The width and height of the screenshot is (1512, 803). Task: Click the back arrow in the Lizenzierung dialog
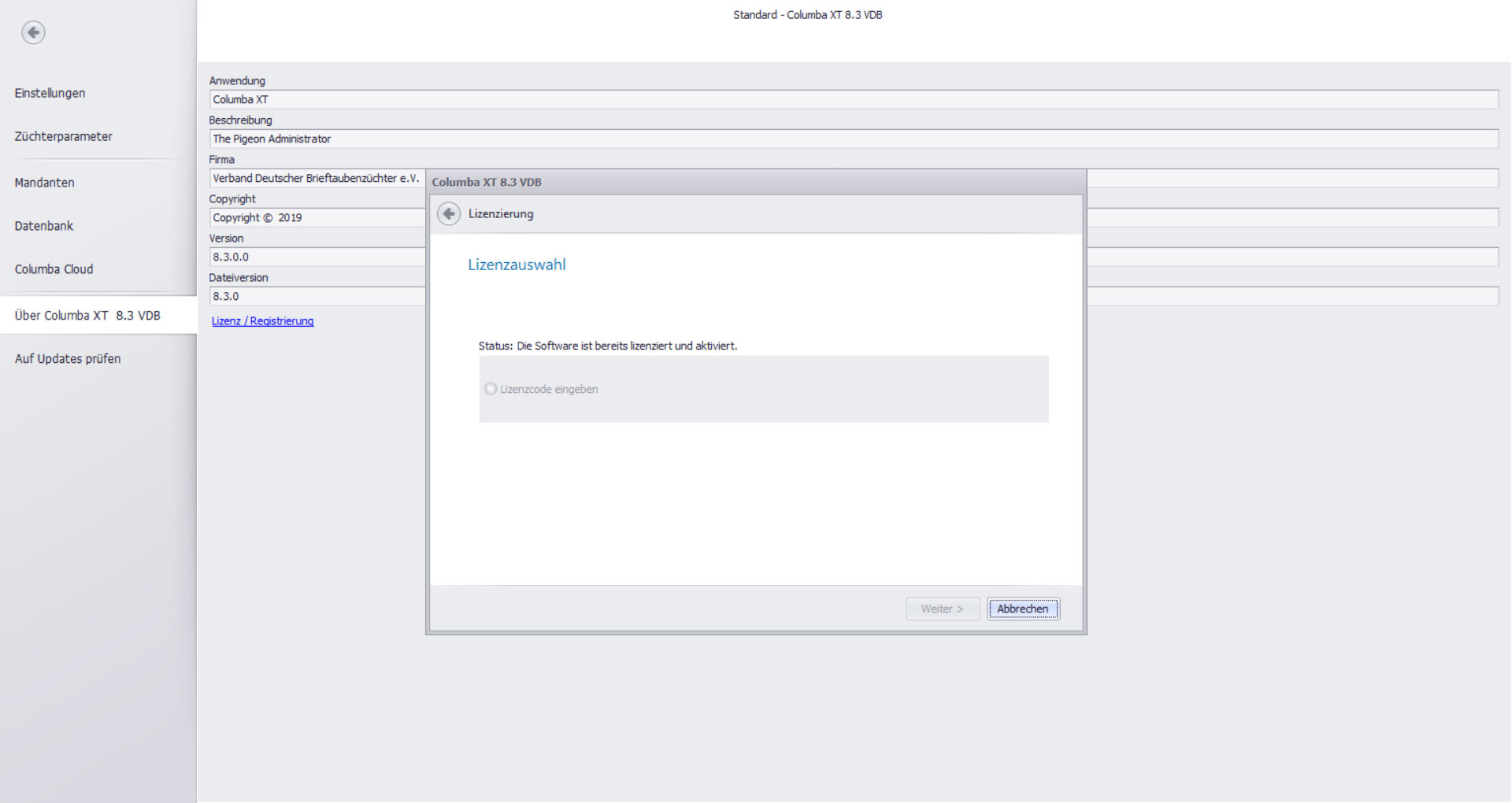pyautogui.click(x=449, y=214)
